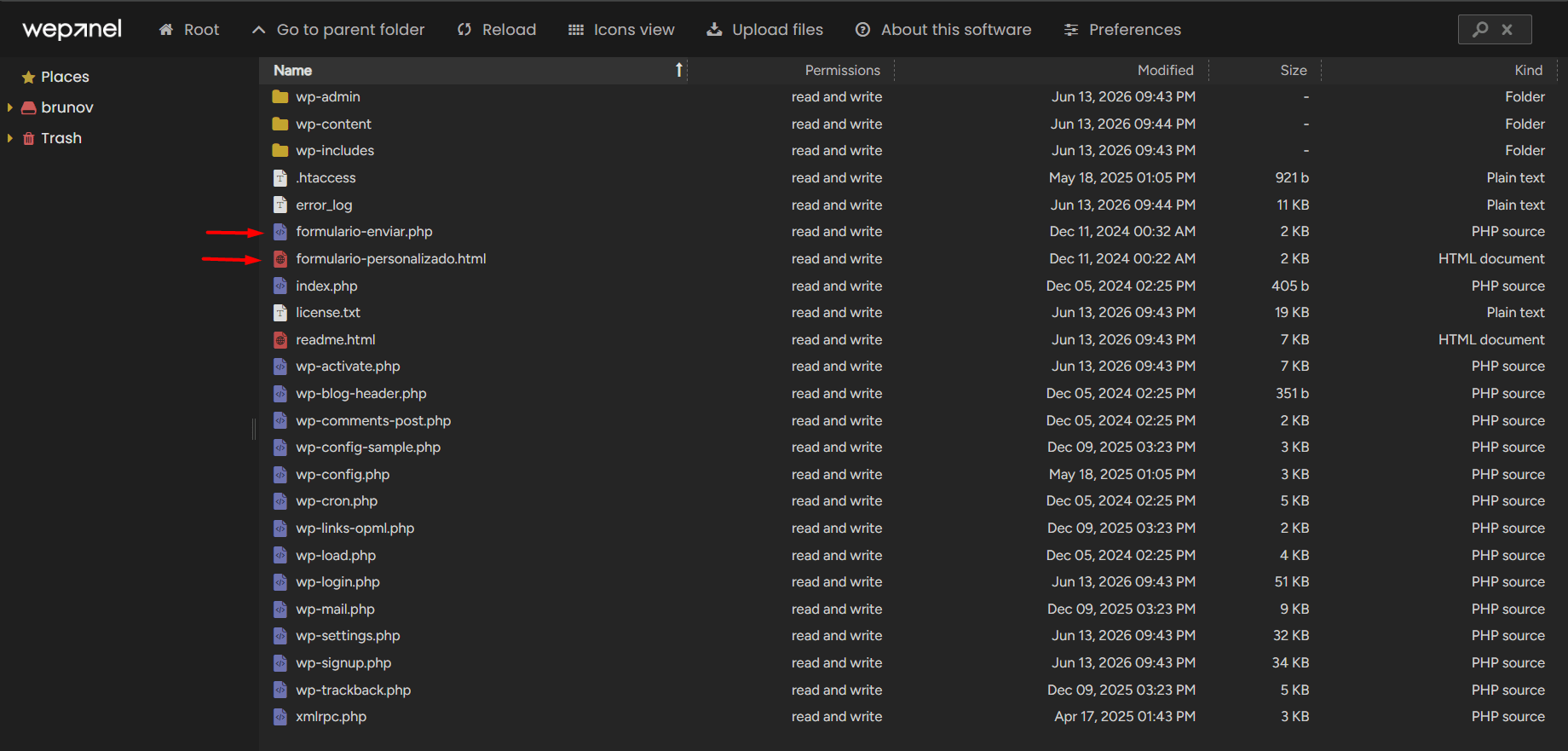
Task: Select brunov in the sidebar
Action: pos(67,107)
